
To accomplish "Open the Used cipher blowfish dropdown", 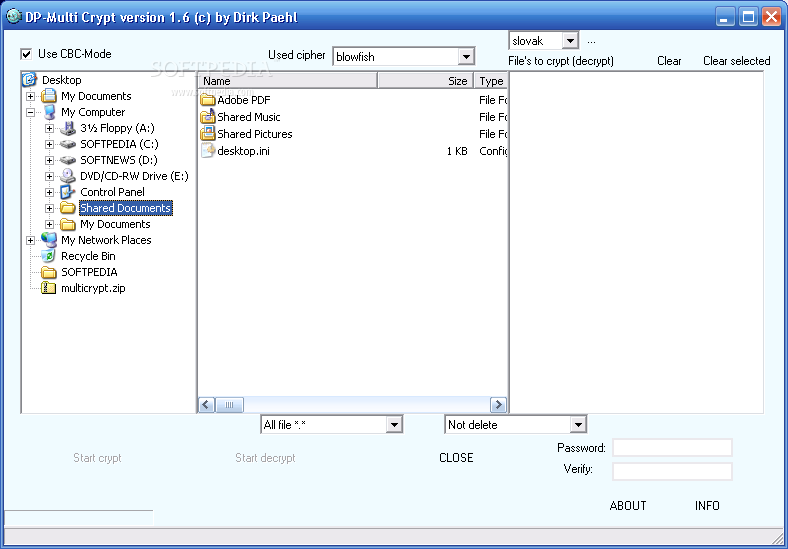I will click(x=466, y=57).
